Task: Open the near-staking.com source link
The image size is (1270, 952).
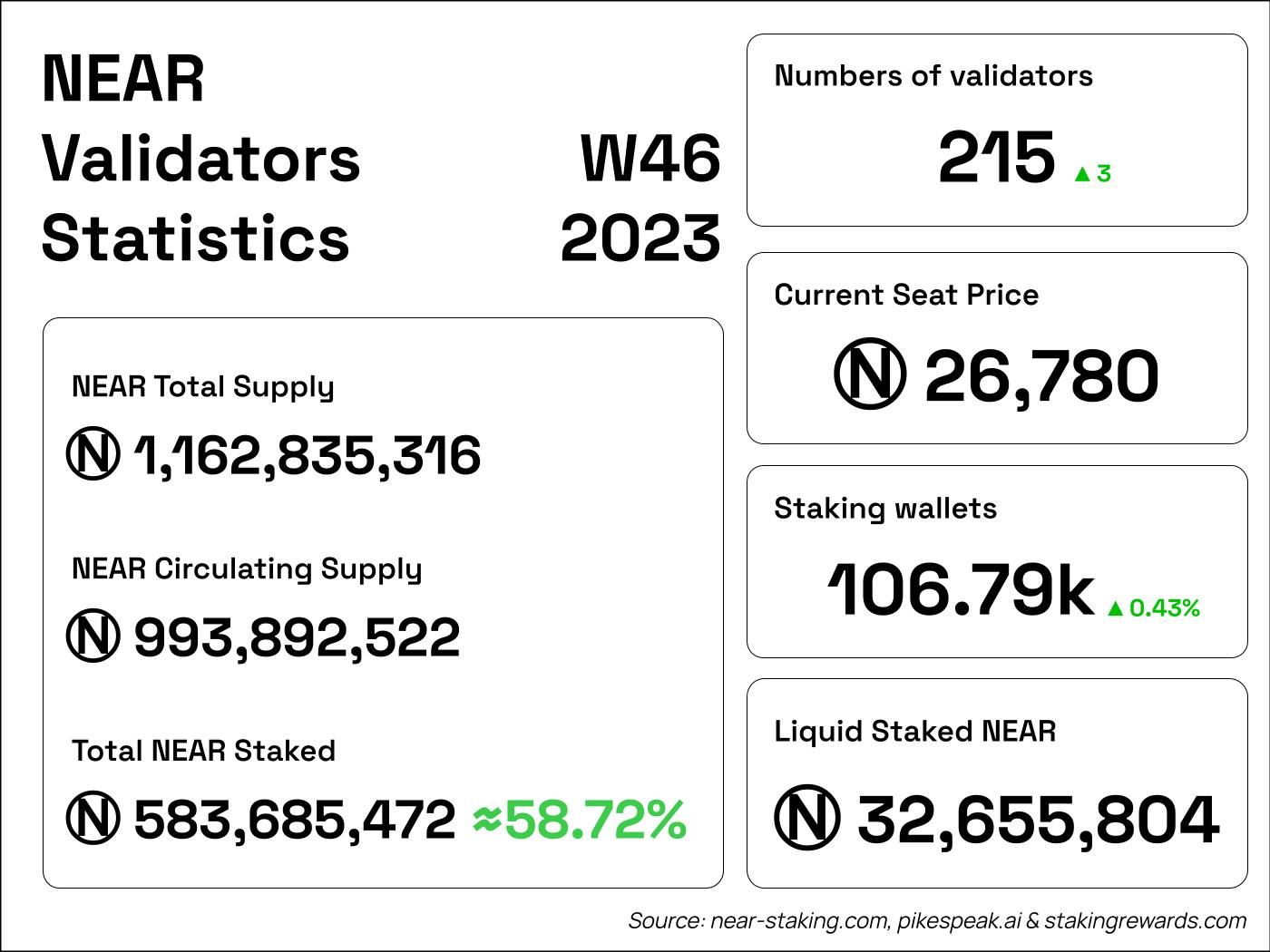Action: pos(798,921)
